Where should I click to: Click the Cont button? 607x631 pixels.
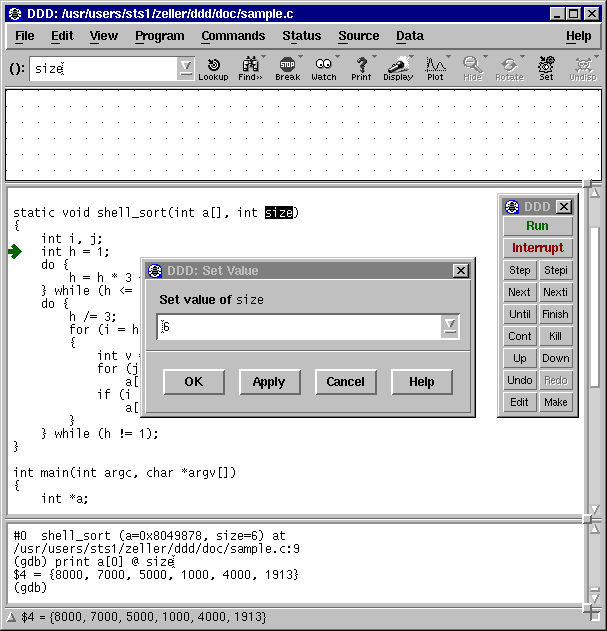click(x=520, y=336)
